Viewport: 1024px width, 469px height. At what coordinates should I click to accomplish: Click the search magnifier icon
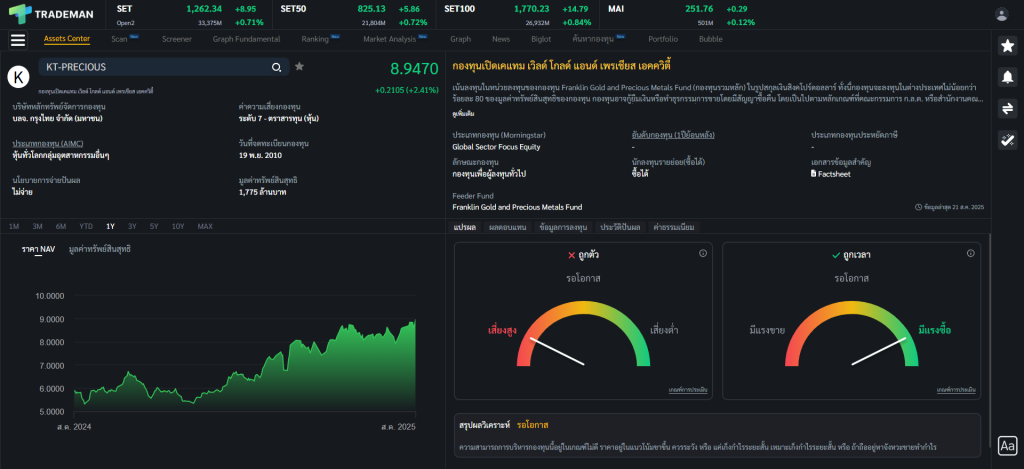(x=276, y=67)
